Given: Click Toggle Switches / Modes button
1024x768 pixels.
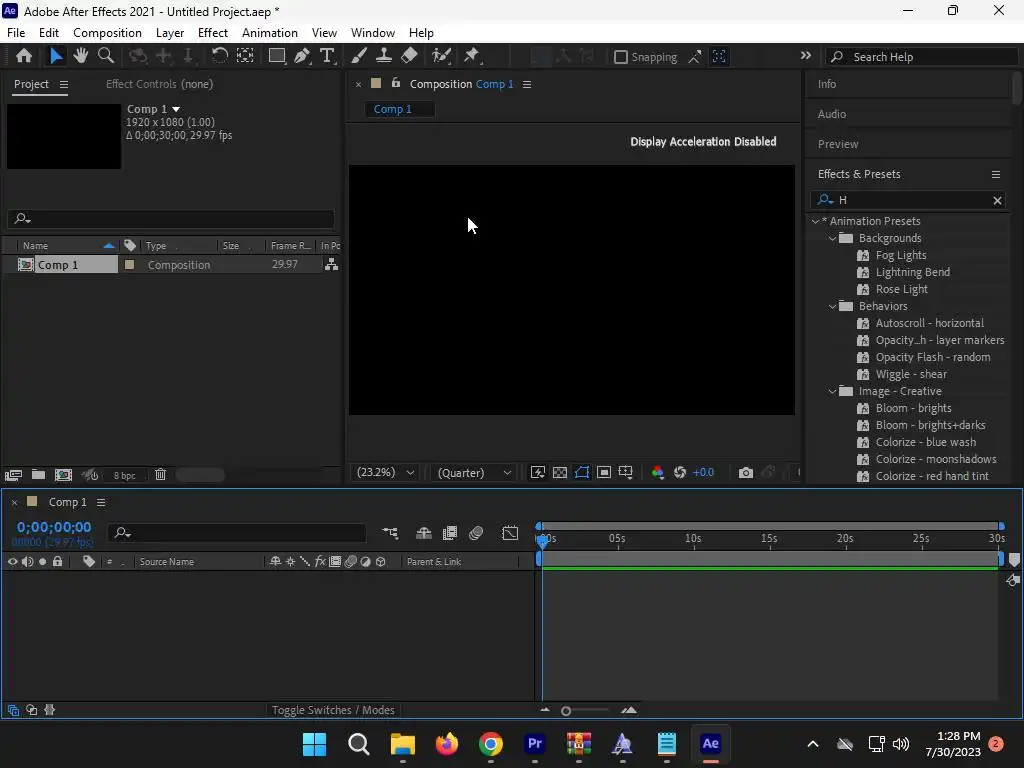Looking at the screenshot, I should (333, 710).
